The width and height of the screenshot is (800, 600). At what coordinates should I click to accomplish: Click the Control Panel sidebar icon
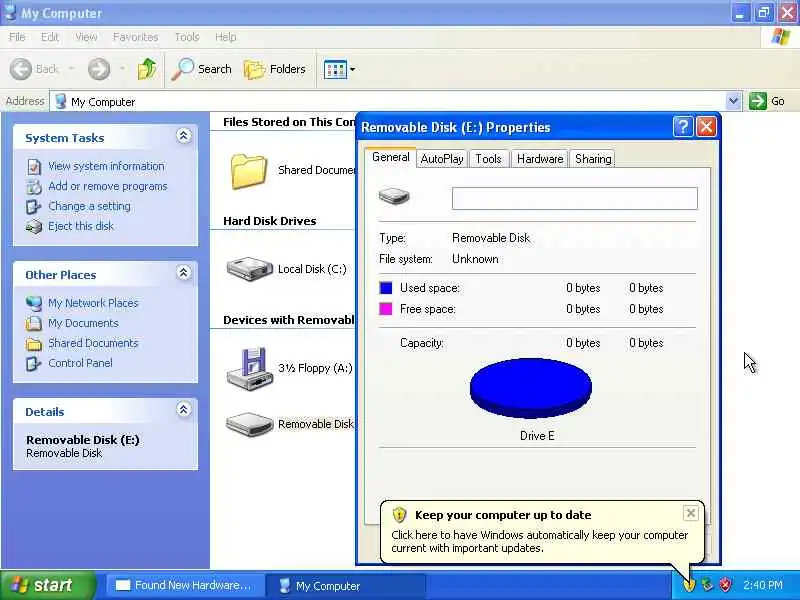point(33,363)
